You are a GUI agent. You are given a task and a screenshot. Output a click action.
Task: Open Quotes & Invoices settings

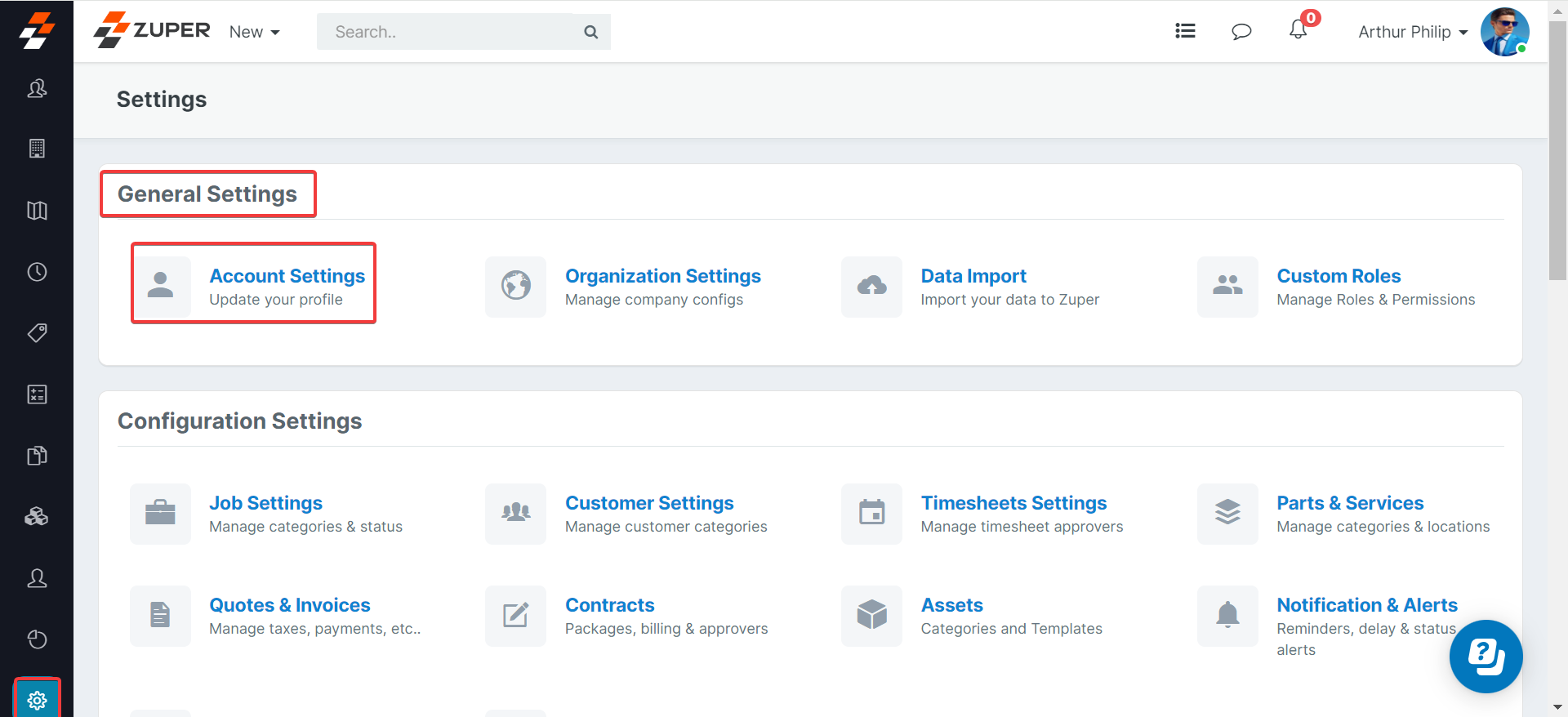[289, 605]
